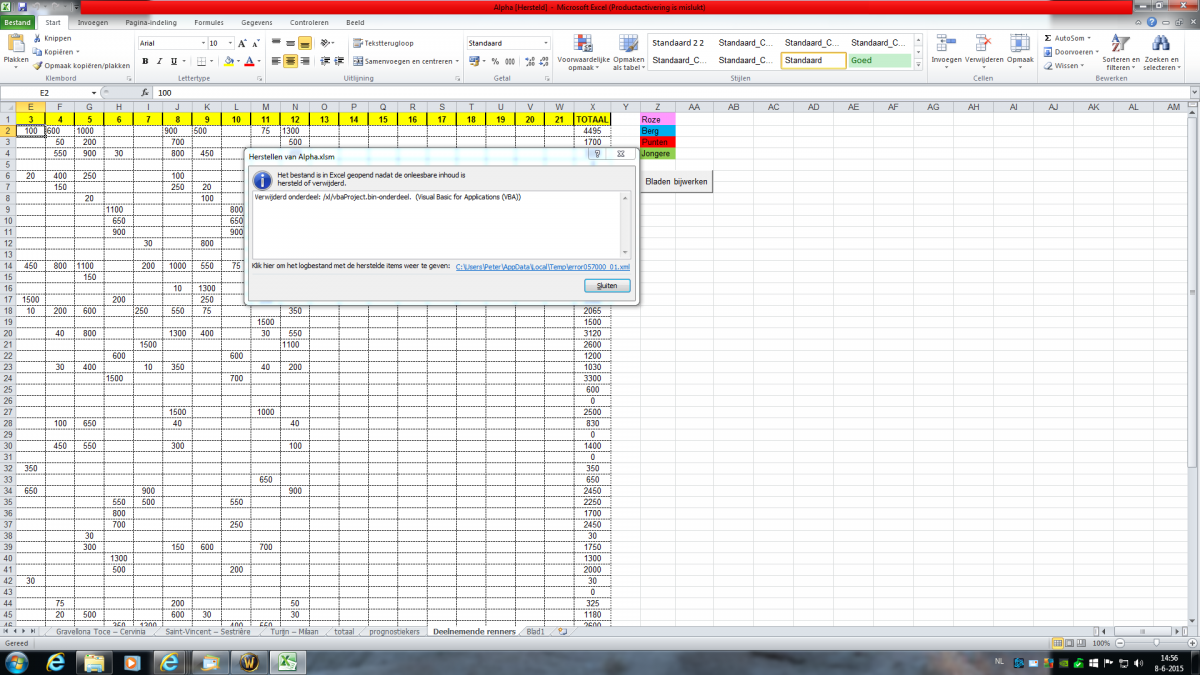
Task: Open Opmaken als tabel gallery
Action: click(x=629, y=51)
